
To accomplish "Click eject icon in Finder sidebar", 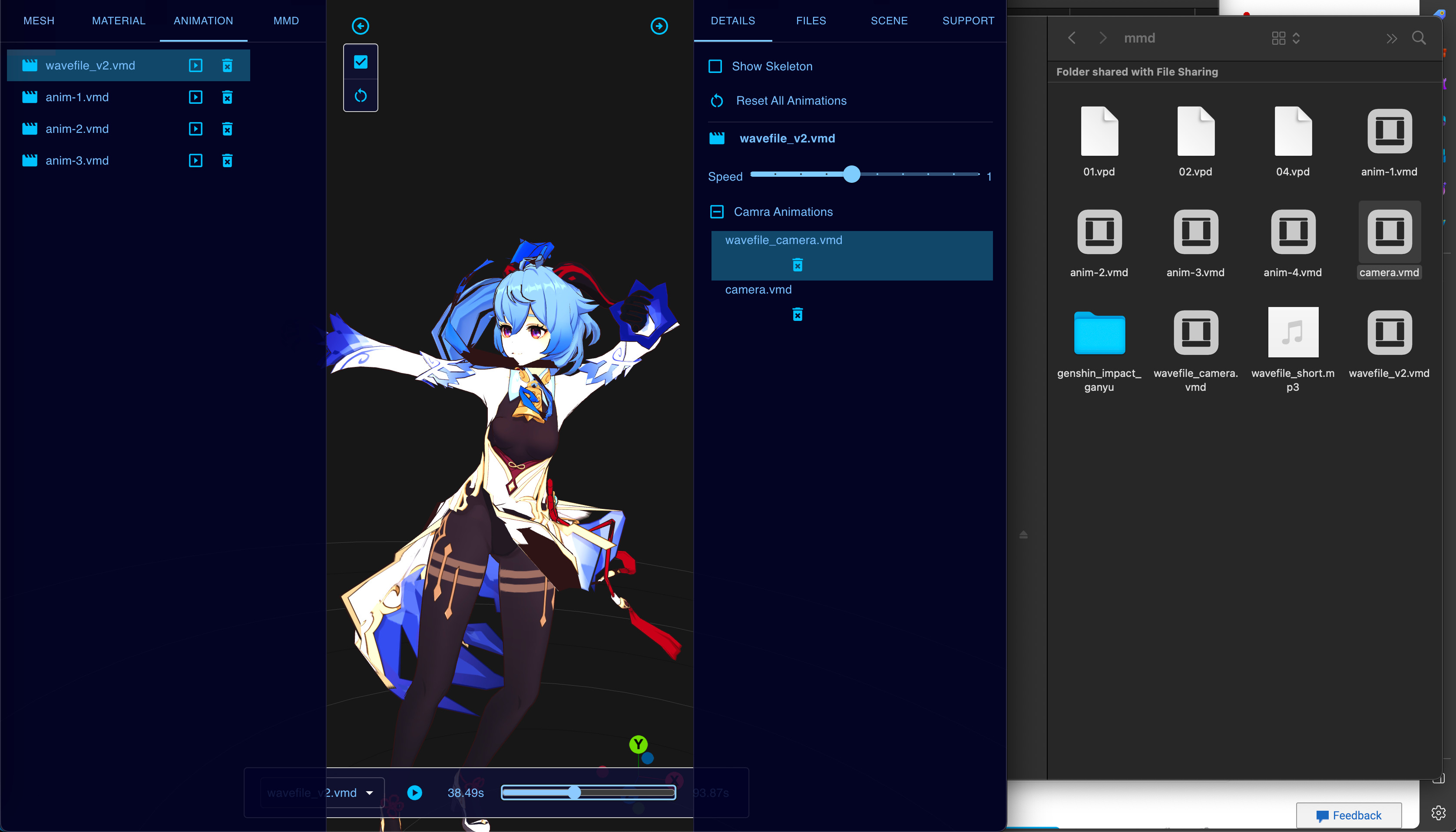I will (x=1023, y=534).
